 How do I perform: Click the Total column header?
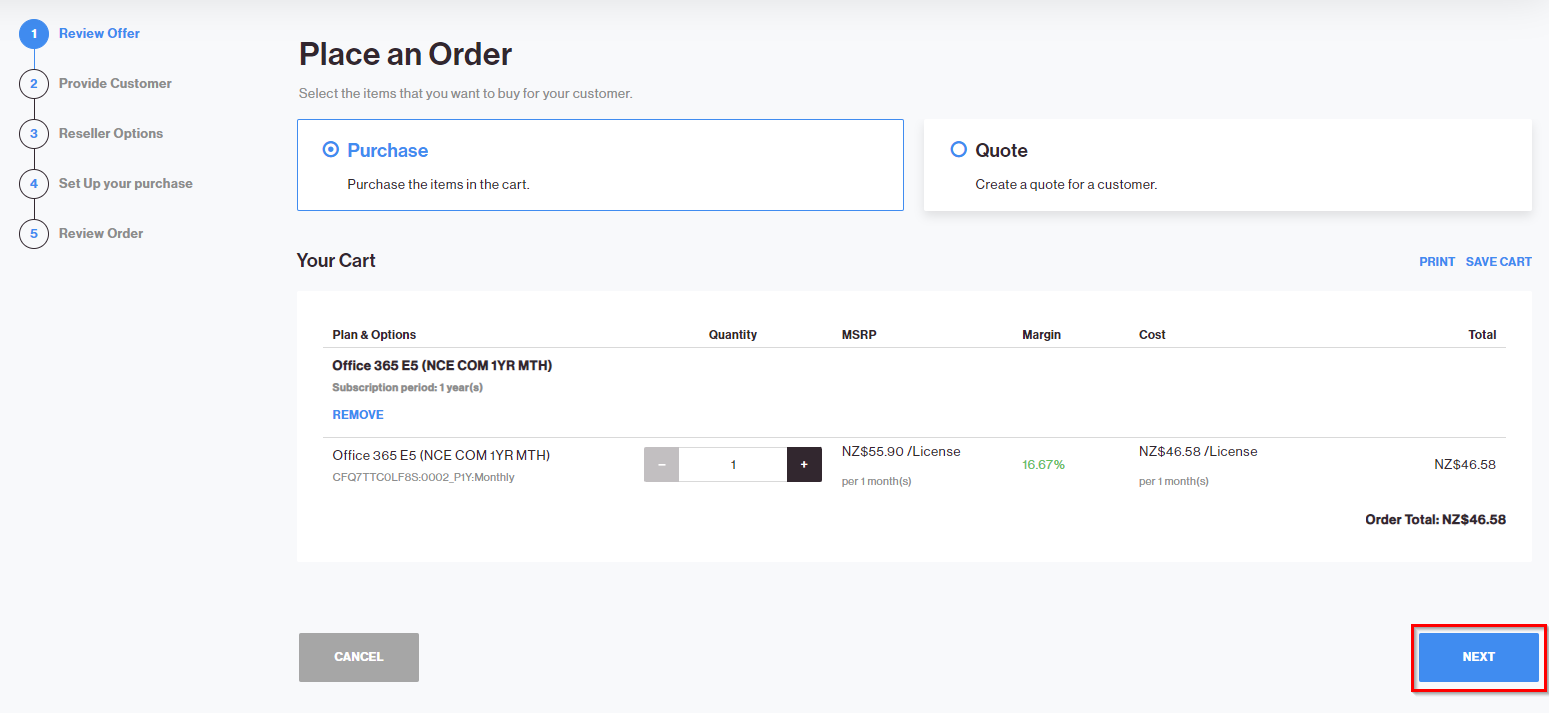[1482, 335]
